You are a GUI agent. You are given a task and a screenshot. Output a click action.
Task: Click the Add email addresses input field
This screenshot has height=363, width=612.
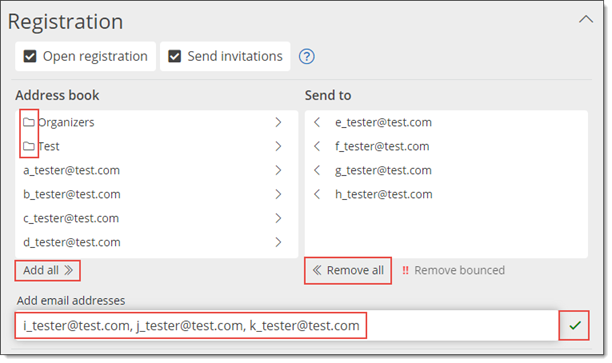coord(286,326)
